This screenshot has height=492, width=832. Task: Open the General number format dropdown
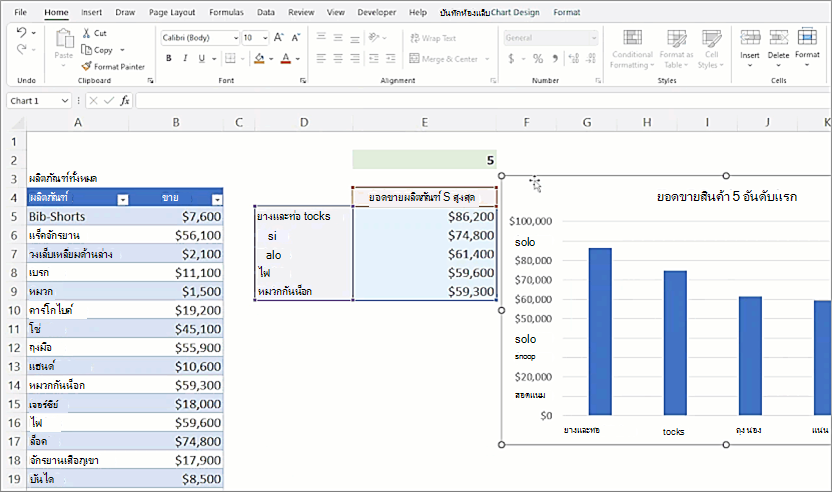click(x=594, y=38)
